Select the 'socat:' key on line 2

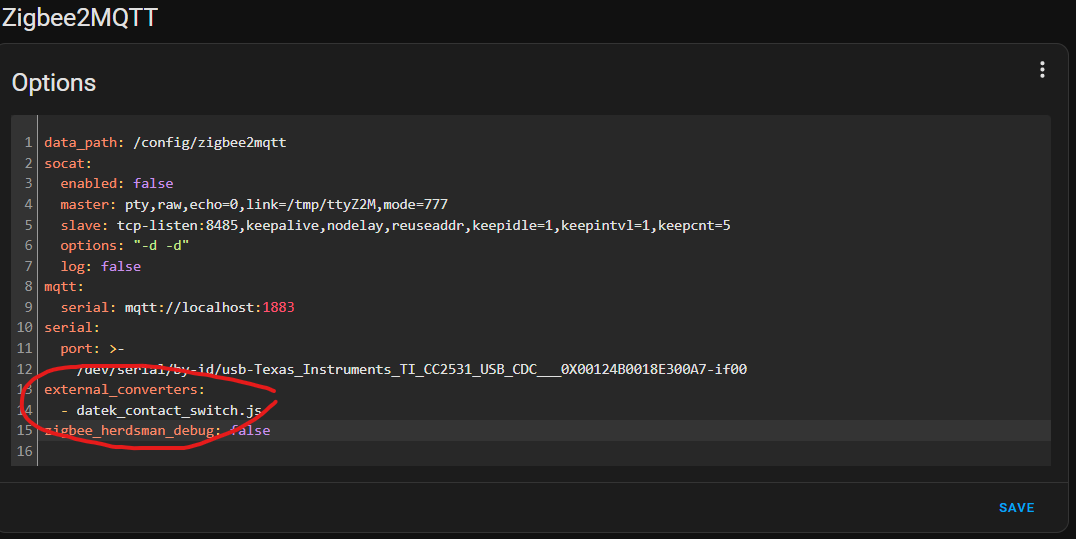pos(68,163)
